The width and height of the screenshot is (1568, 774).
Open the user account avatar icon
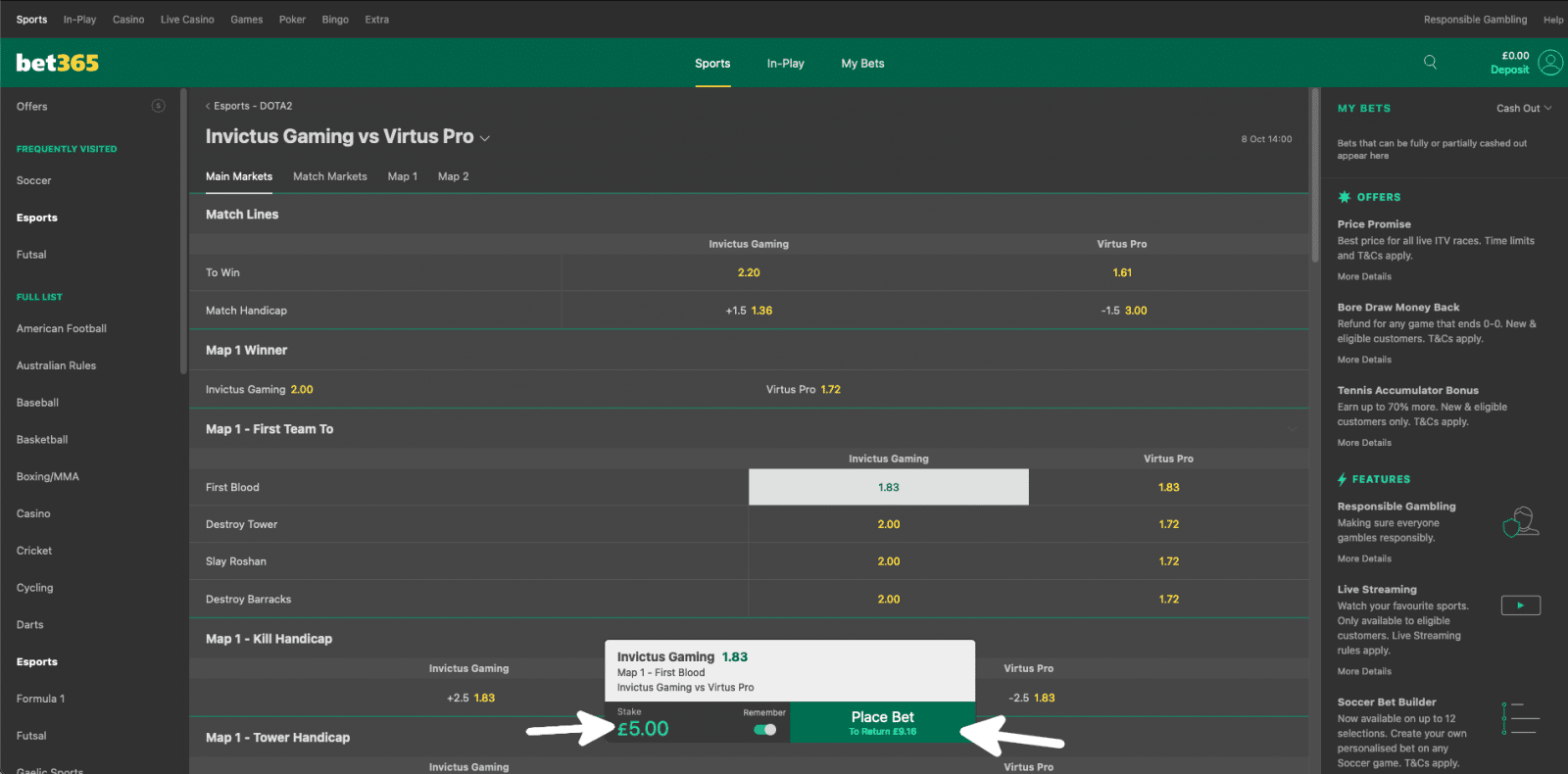point(1550,63)
